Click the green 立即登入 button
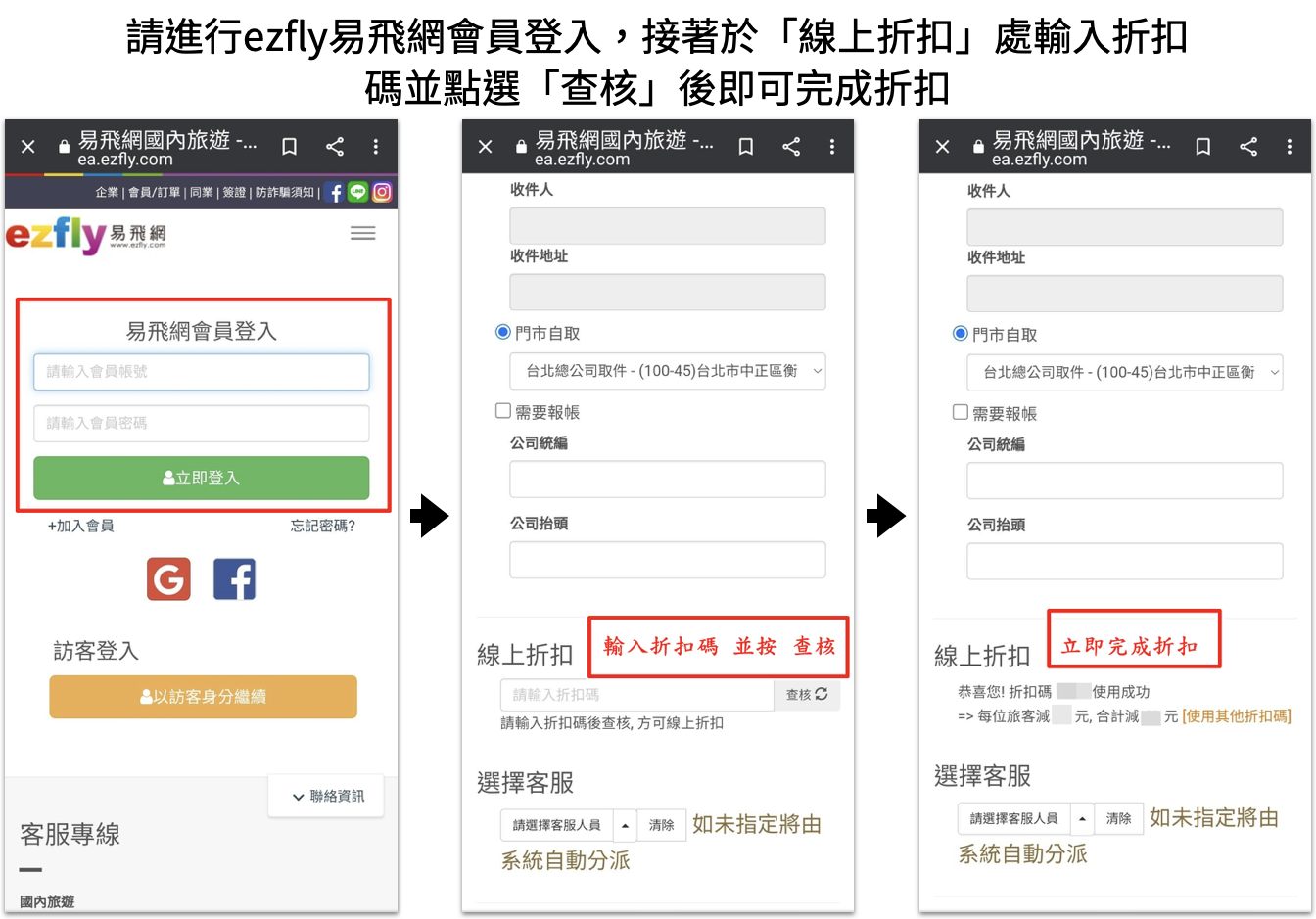 [x=202, y=478]
